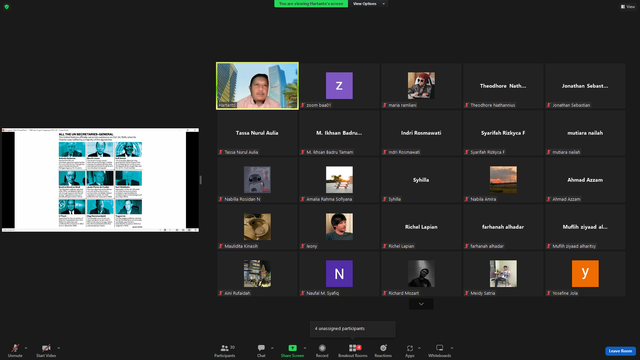The image size is (640, 360).
Task: Select M. Ikhsan Badru Tamam participant tile
Action: [x=339, y=133]
